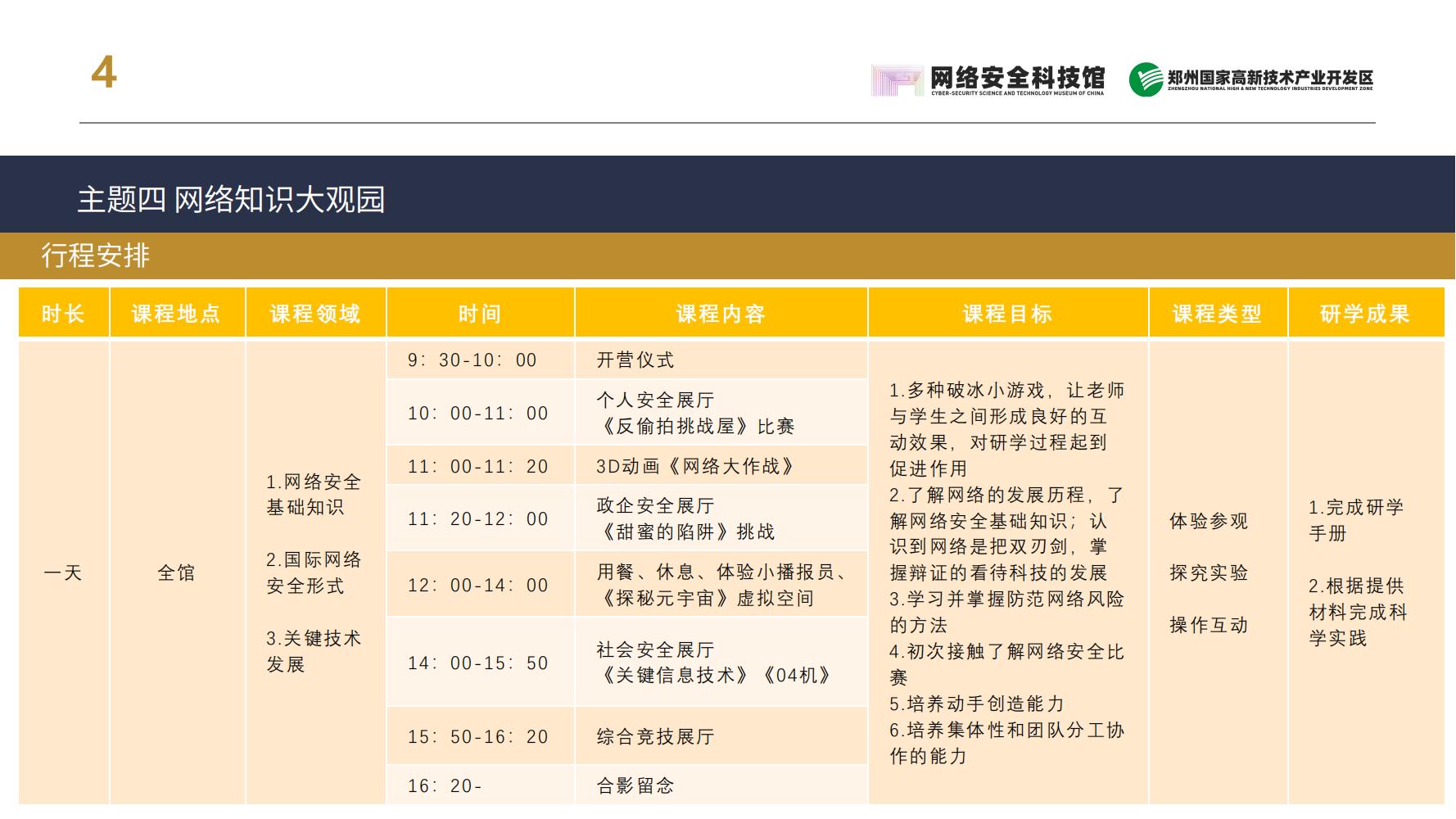The height and width of the screenshot is (819, 1456).
Task: Click the 郑州国家高新技术产业开发区 logo
Action: pos(1251,79)
